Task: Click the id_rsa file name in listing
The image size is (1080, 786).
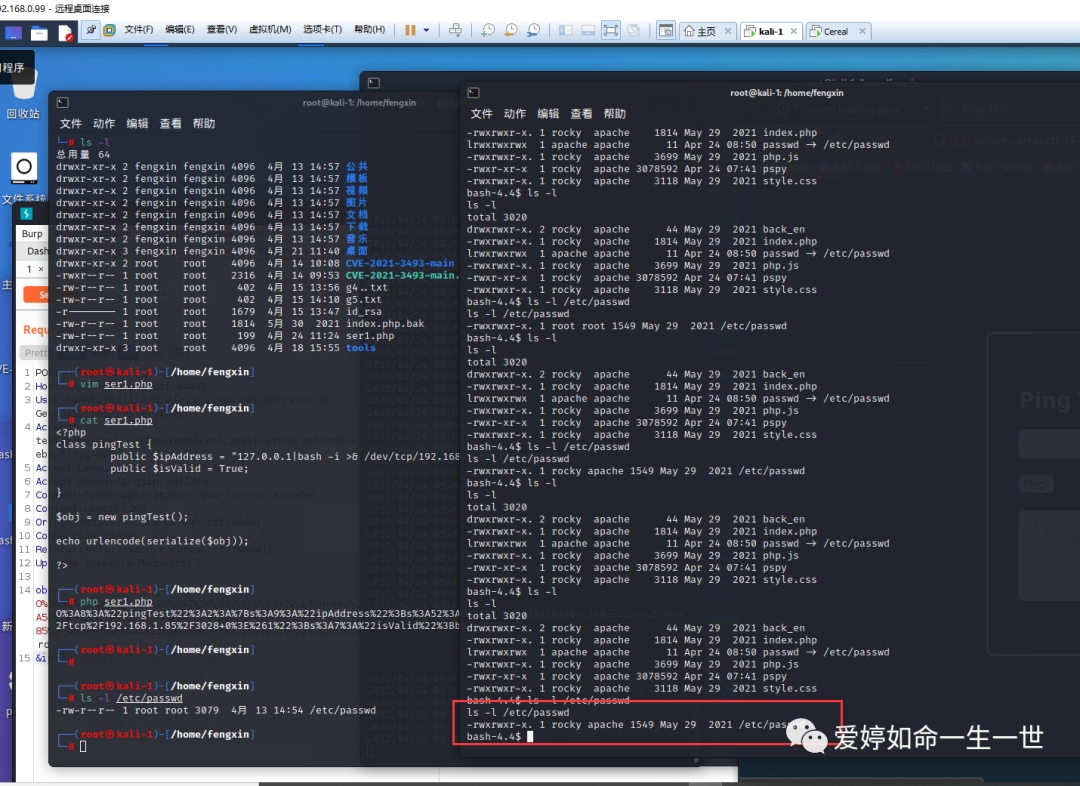Action: coord(364,311)
